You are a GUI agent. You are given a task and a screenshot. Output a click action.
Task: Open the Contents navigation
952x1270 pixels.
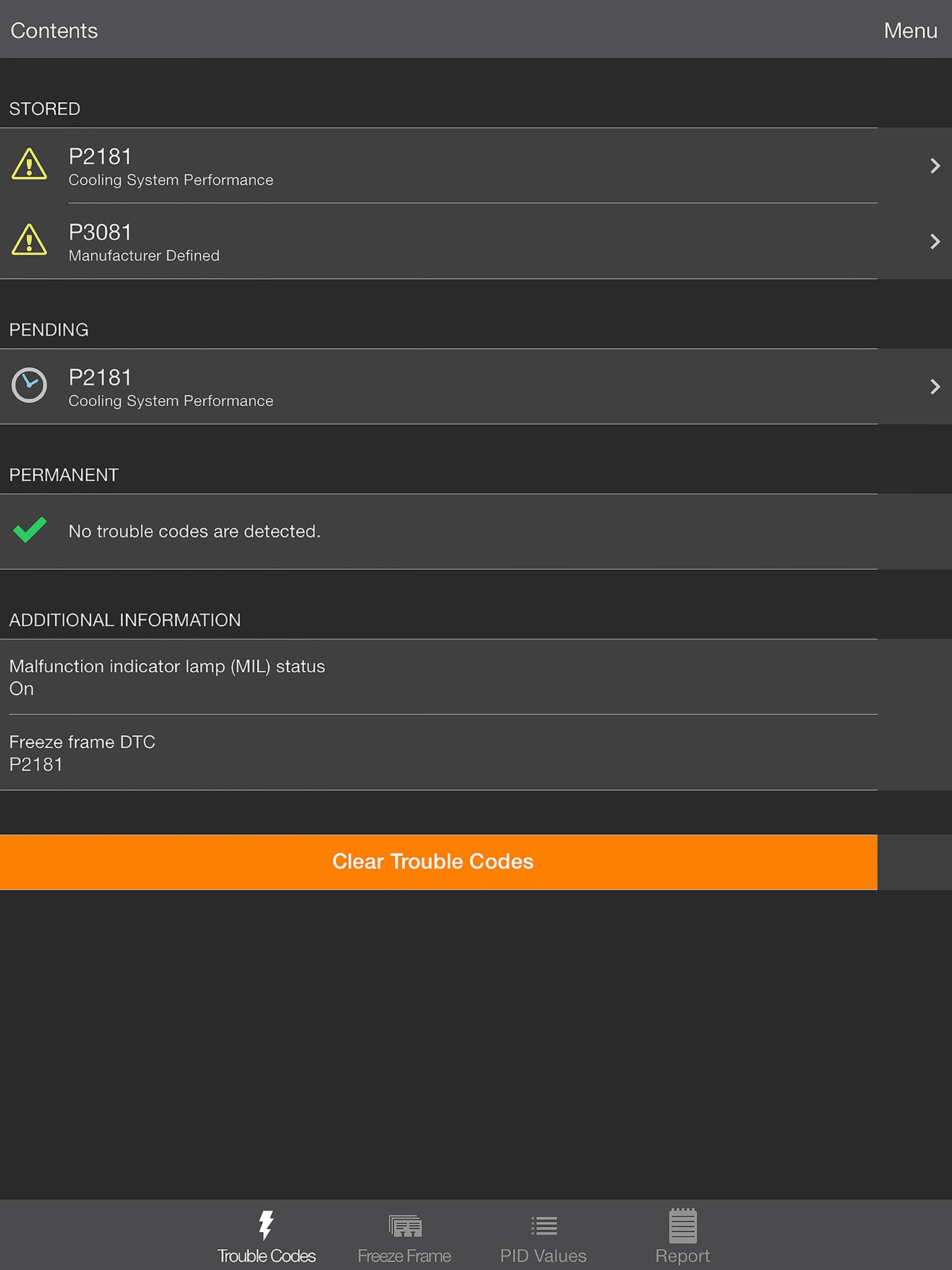click(54, 30)
